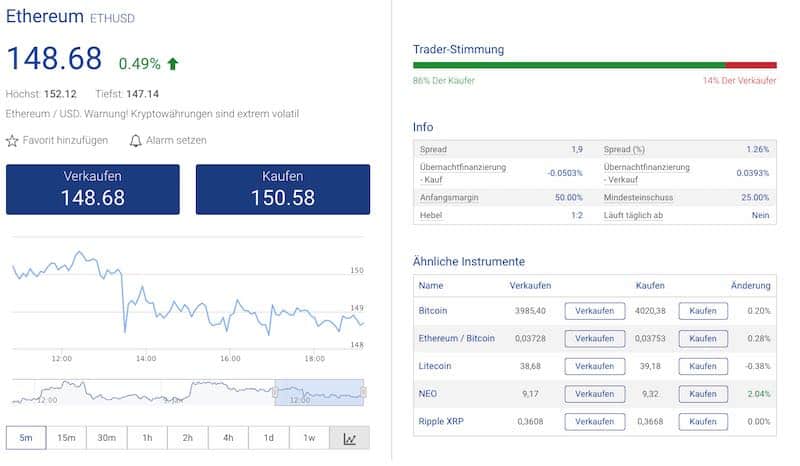The image size is (800, 466).
Task: Click the green buyers portion of sentiment bar
Action: 569,65
